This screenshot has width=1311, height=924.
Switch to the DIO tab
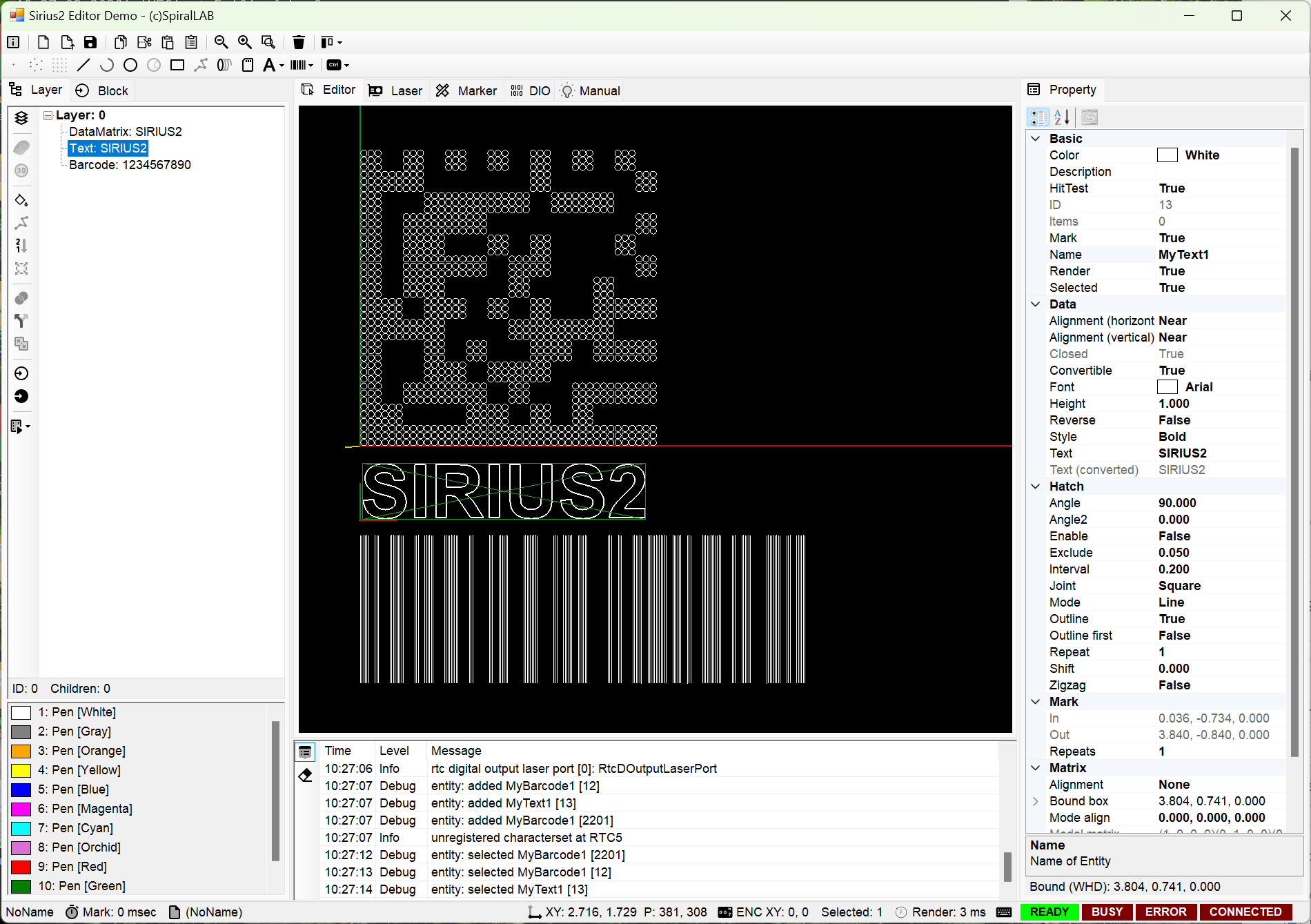pos(531,91)
